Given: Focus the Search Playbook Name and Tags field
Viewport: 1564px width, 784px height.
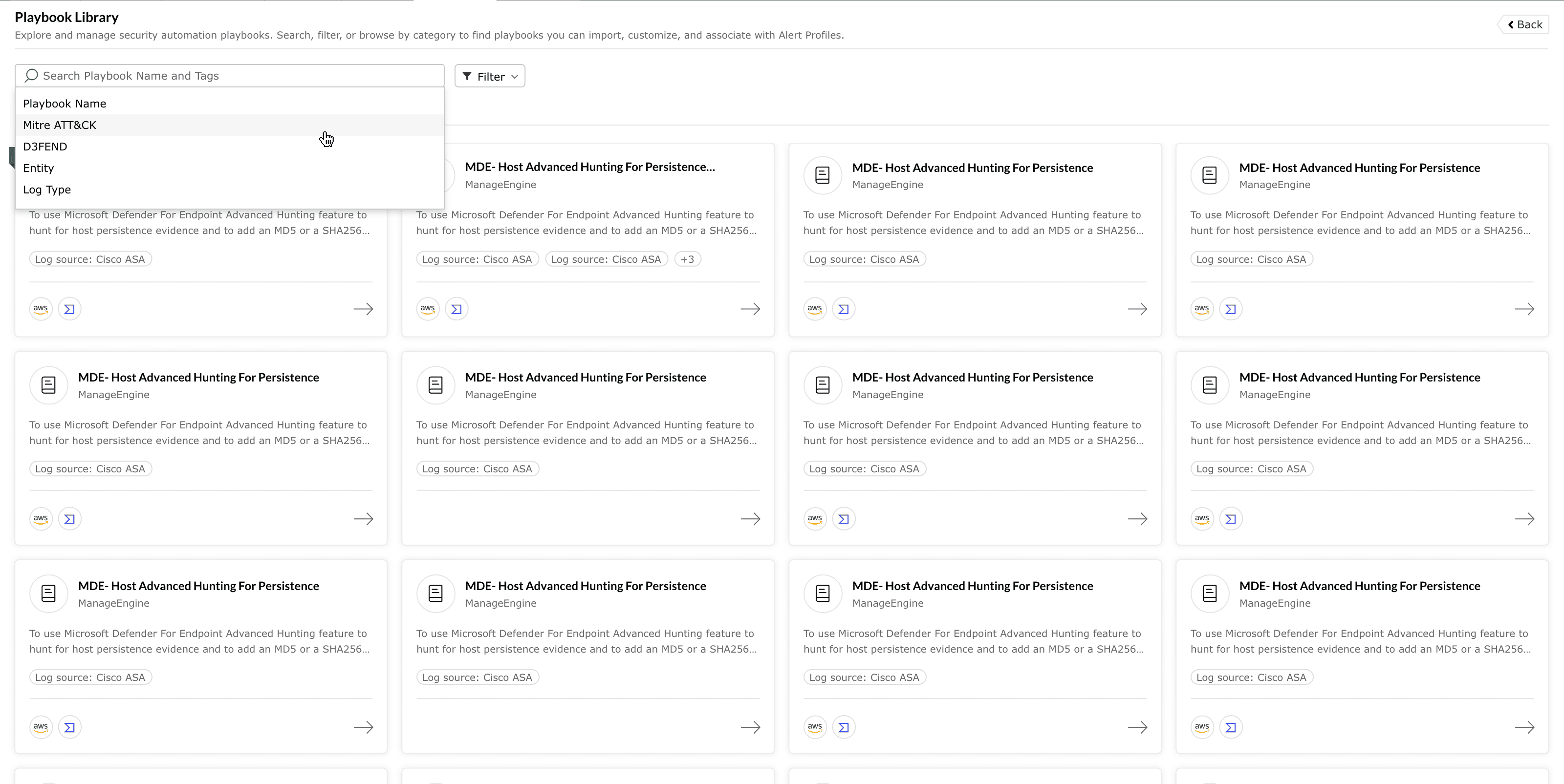Looking at the screenshot, I should [230, 76].
